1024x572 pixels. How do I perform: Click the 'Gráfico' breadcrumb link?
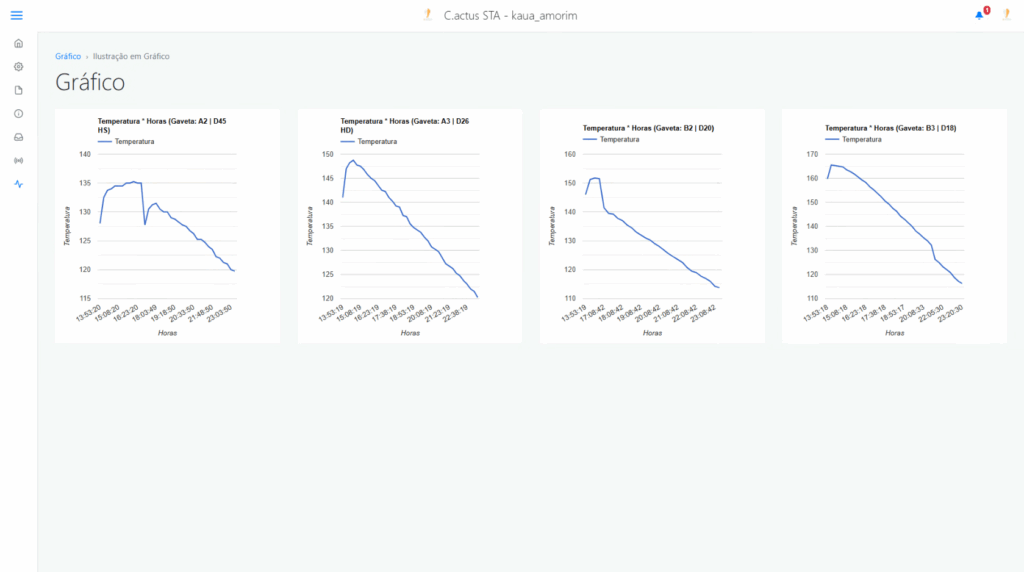[x=68, y=56]
